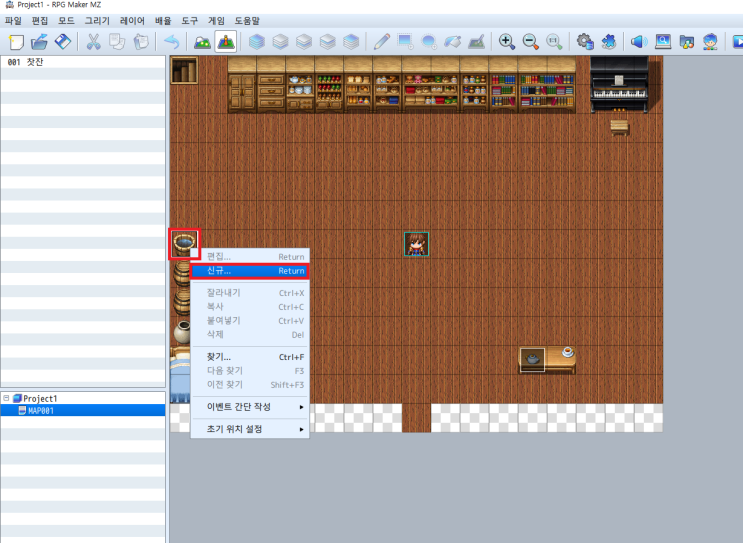Select the automatic layer icon

257,42
